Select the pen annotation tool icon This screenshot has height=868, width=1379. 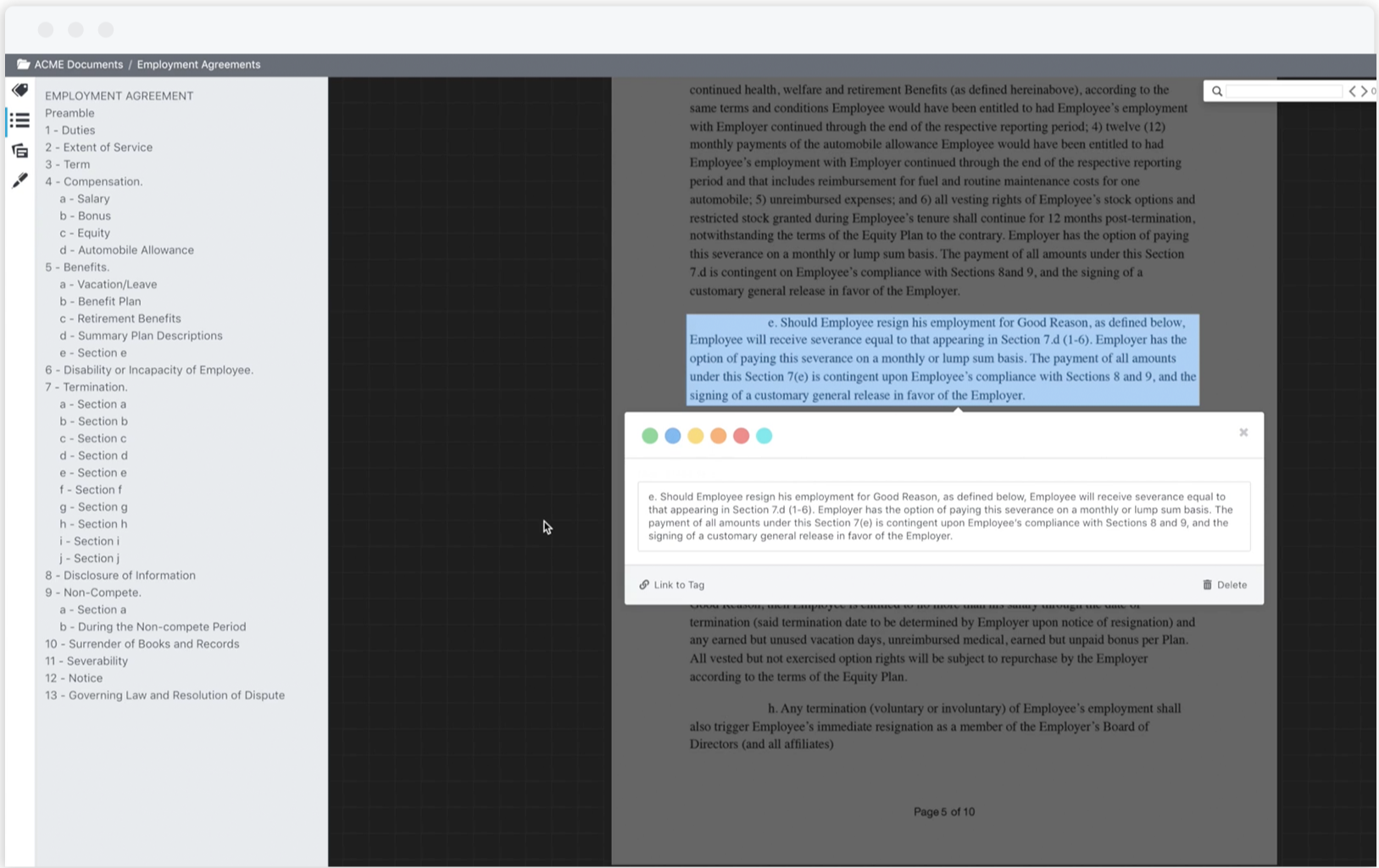19,181
